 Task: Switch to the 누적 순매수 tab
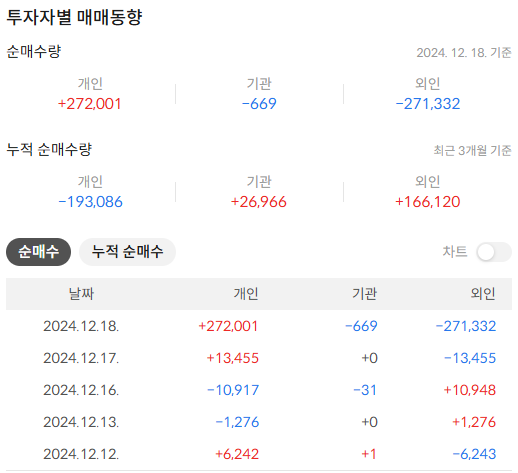(x=127, y=252)
